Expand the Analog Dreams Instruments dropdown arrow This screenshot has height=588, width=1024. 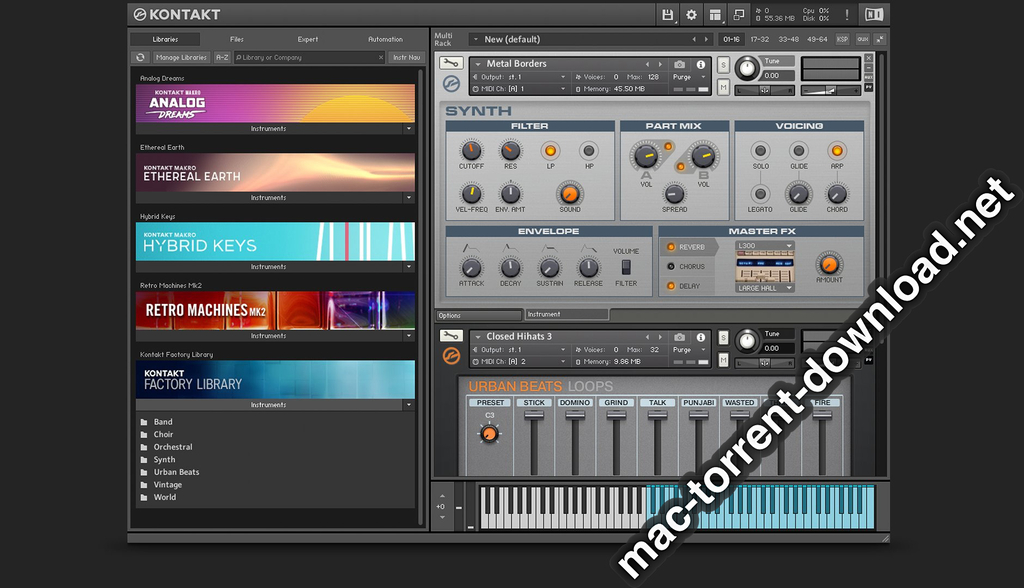pyautogui.click(x=408, y=129)
